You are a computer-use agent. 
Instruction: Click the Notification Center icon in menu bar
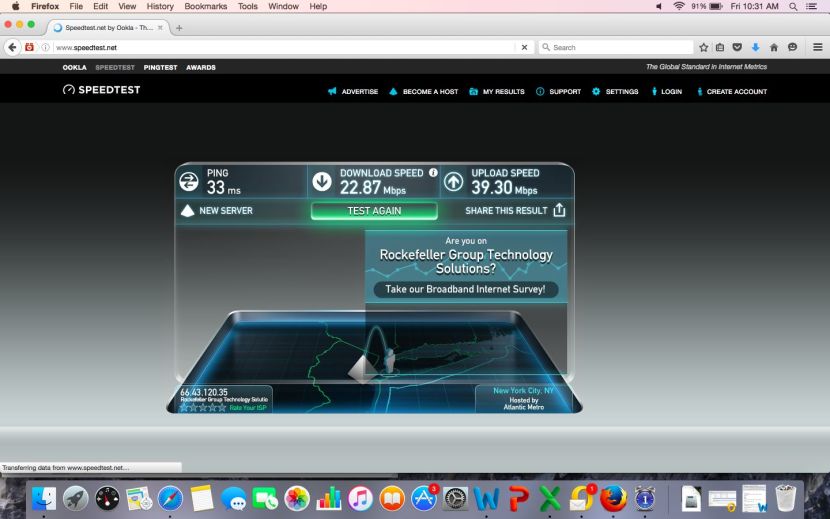(811, 6)
